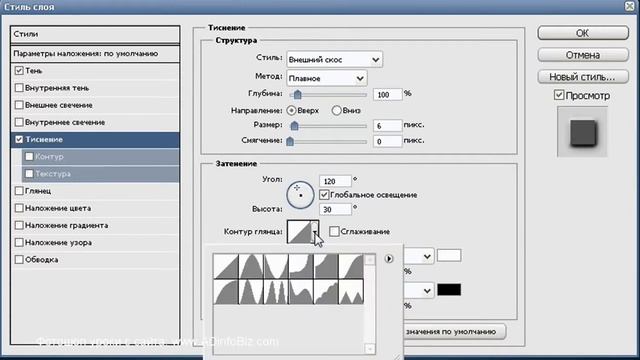
Task: Enable the Контур sub-effect checkbox
Action: pos(29,156)
